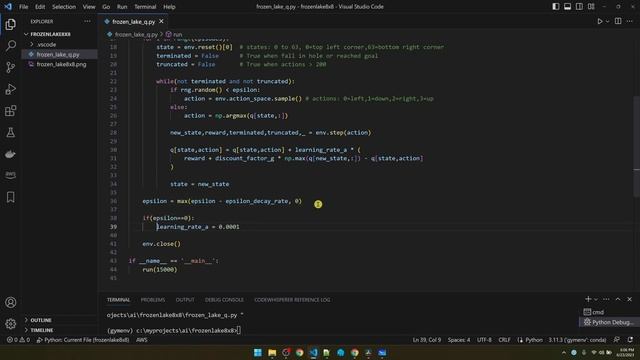This screenshot has width=640, height=360.
Task: Open the Search view in activity bar
Action: (x=11, y=45)
